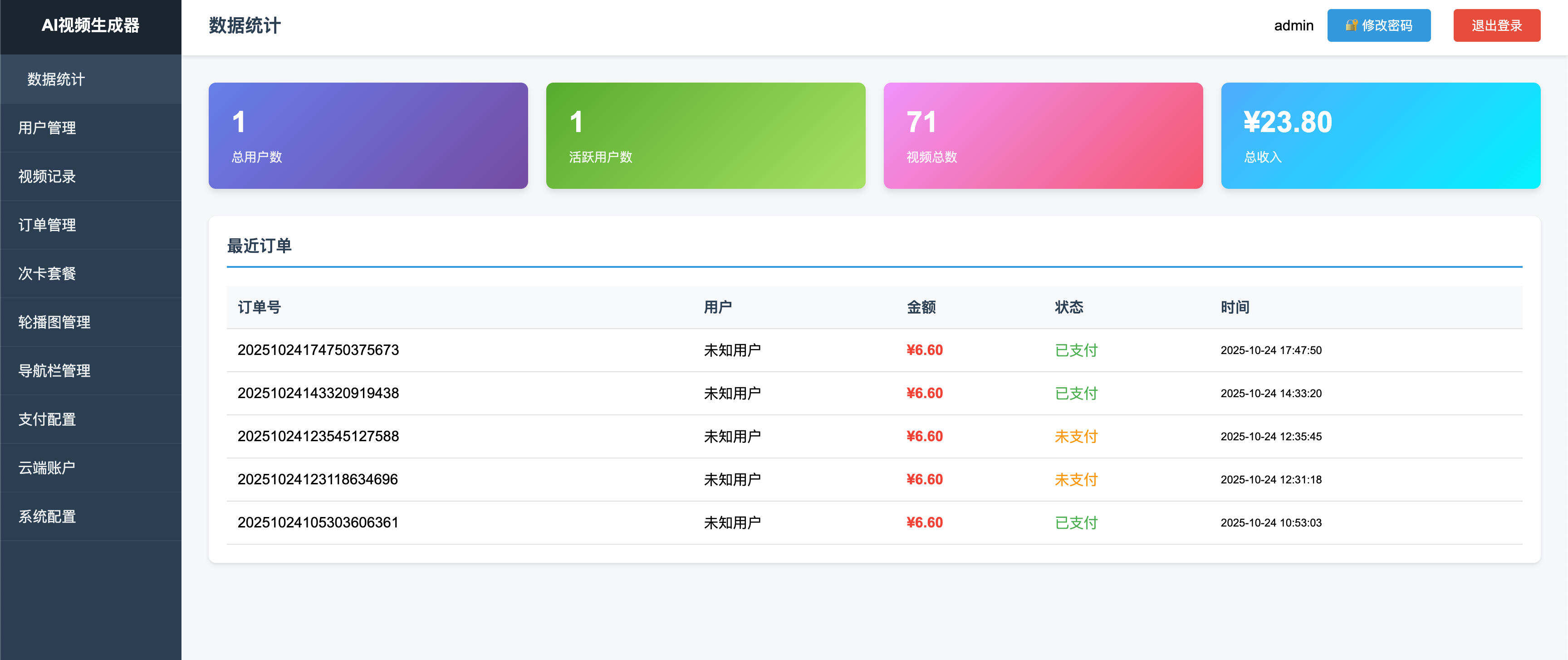This screenshot has width=1568, height=660.
Task: Click the 71 视频总数 stat card
Action: [x=1044, y=135]
